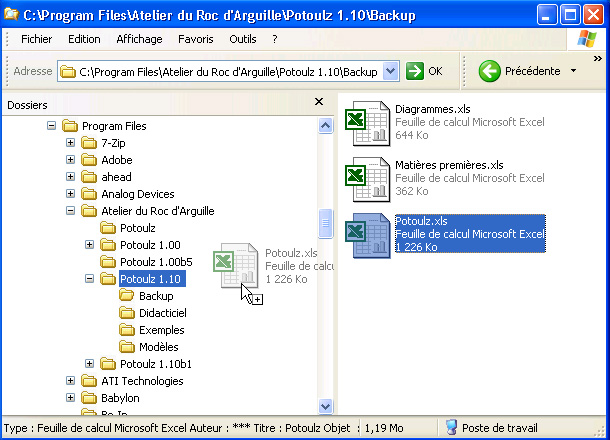Click folder tree scrollbar down arrow

pos(325,407)
